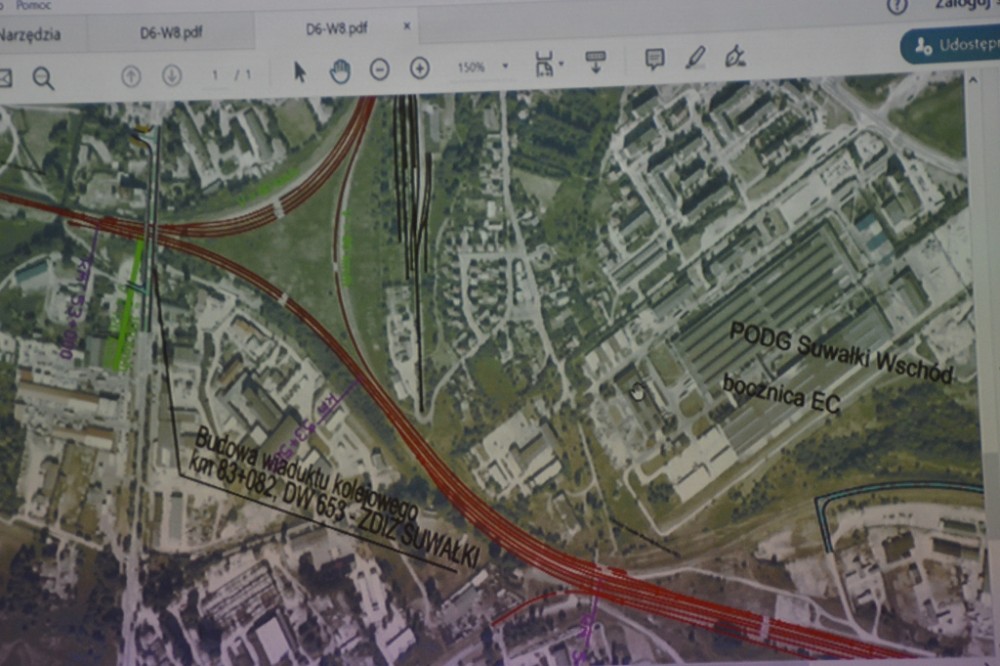Zoom in with the plus button

420,68
